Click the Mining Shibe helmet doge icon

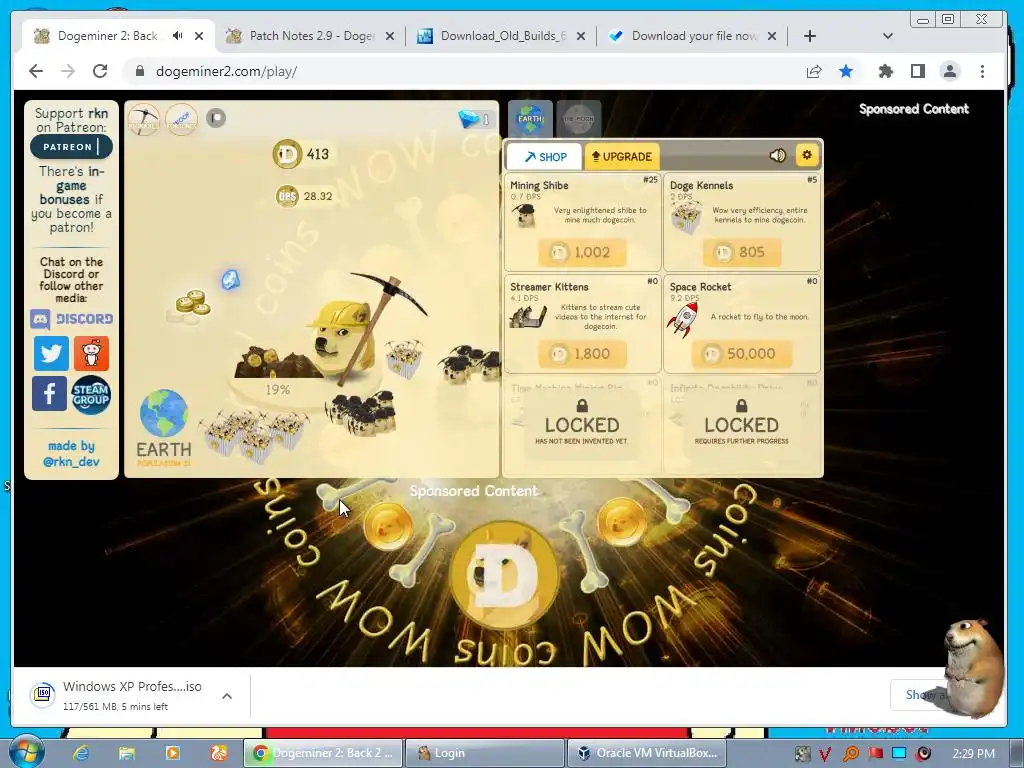pos(523,215)
